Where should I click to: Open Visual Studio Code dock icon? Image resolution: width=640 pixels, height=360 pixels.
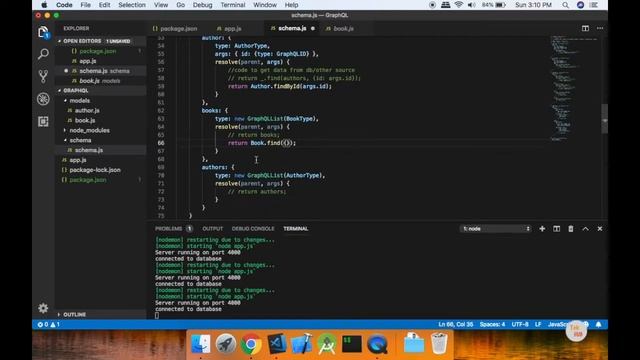coord(276,344)
